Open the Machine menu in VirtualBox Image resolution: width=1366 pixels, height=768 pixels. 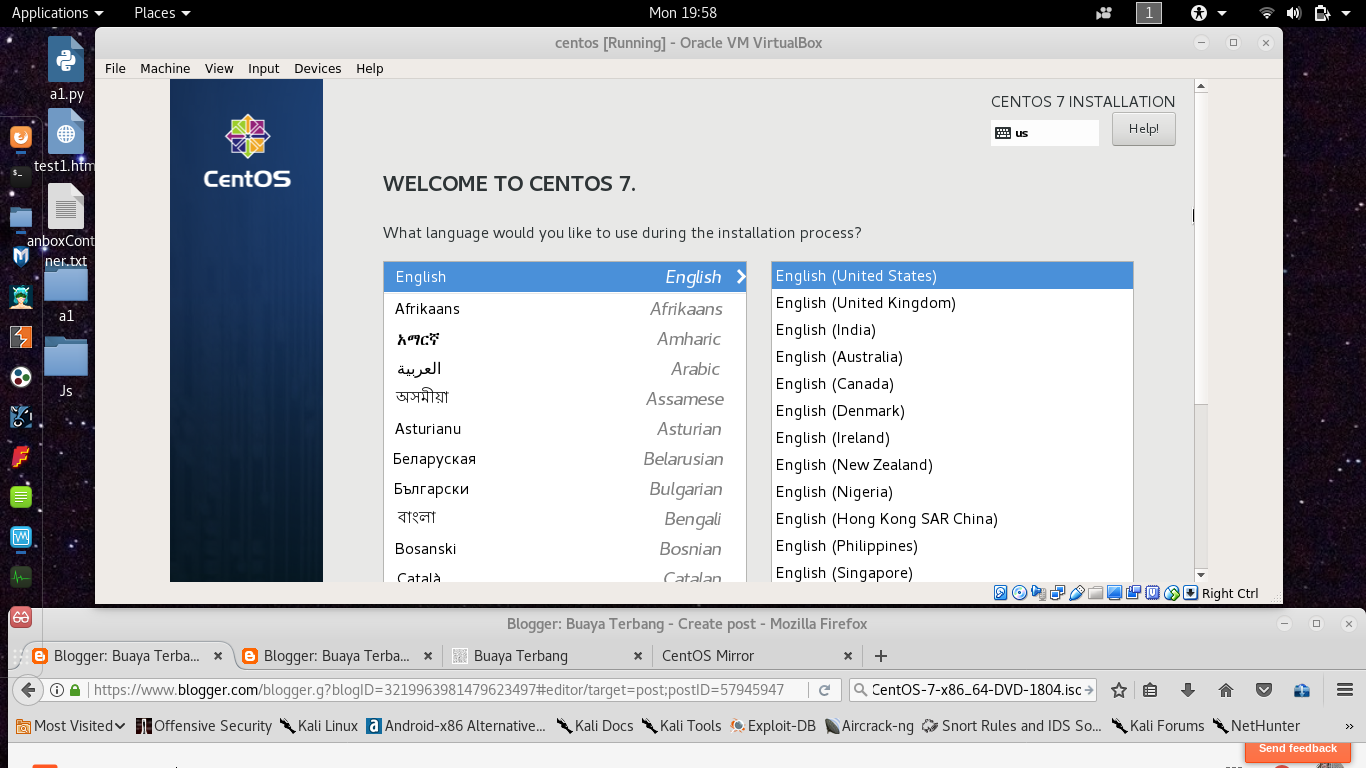[x=165, y=68]
